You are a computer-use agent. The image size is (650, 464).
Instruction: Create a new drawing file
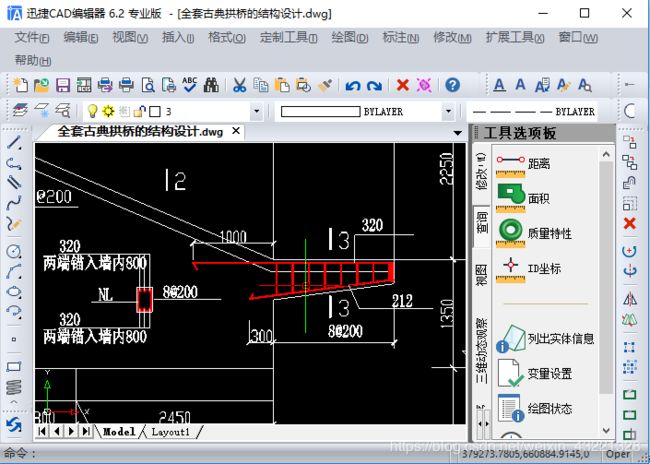point(20,85)
